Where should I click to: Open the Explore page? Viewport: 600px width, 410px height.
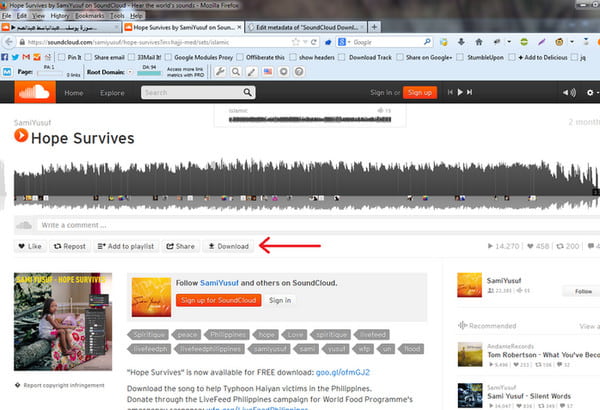(113, 93)
